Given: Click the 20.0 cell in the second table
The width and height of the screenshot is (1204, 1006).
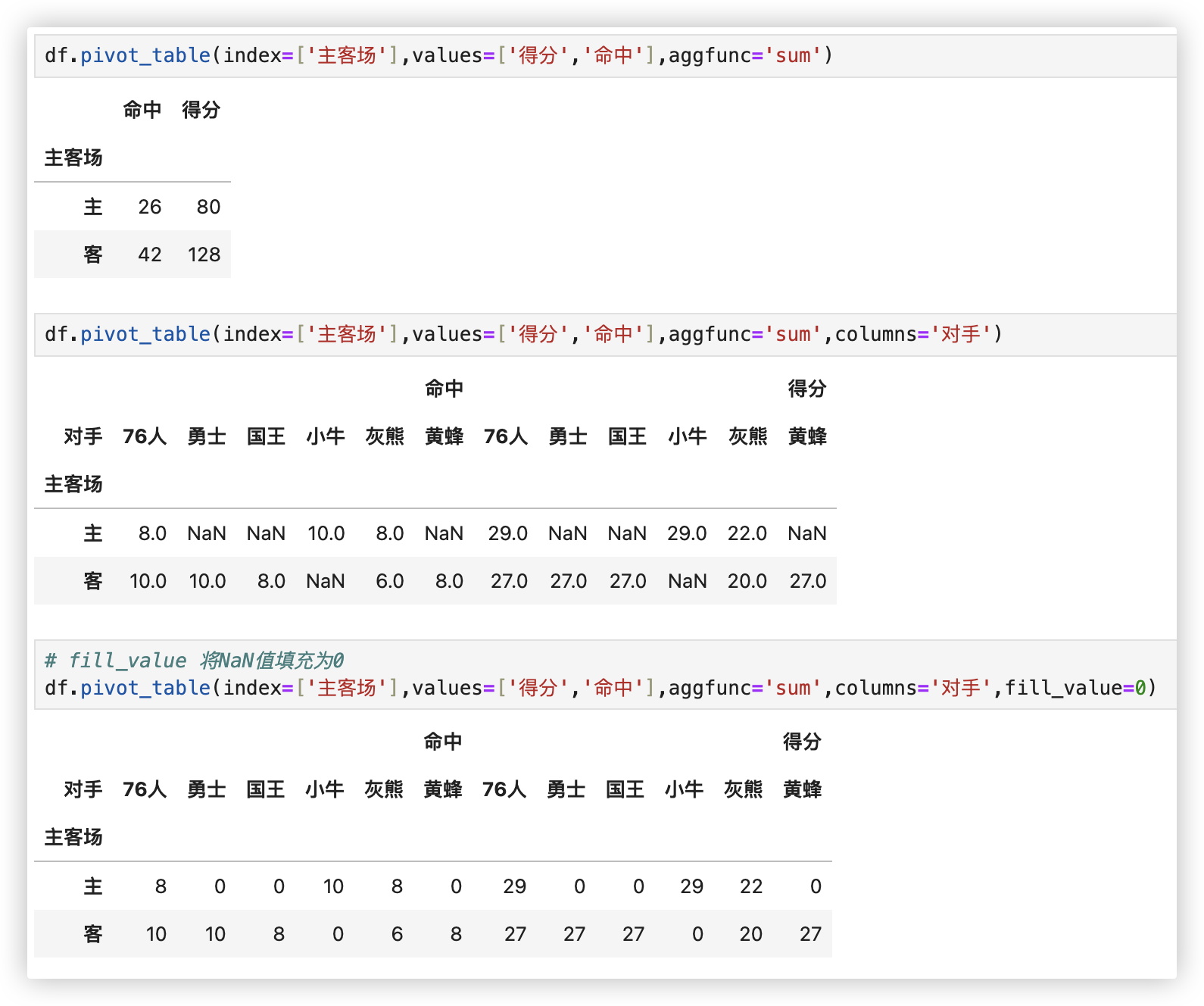Looking at the screenshot, I should click(x=747, y=581).
